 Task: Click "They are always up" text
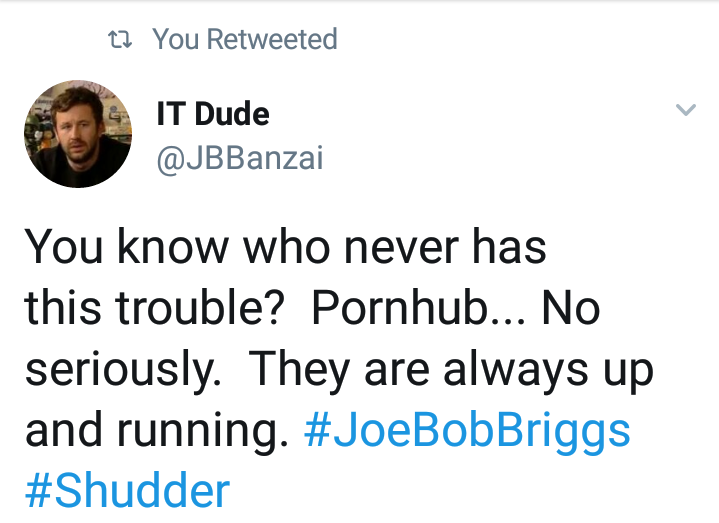click(450, 371)
